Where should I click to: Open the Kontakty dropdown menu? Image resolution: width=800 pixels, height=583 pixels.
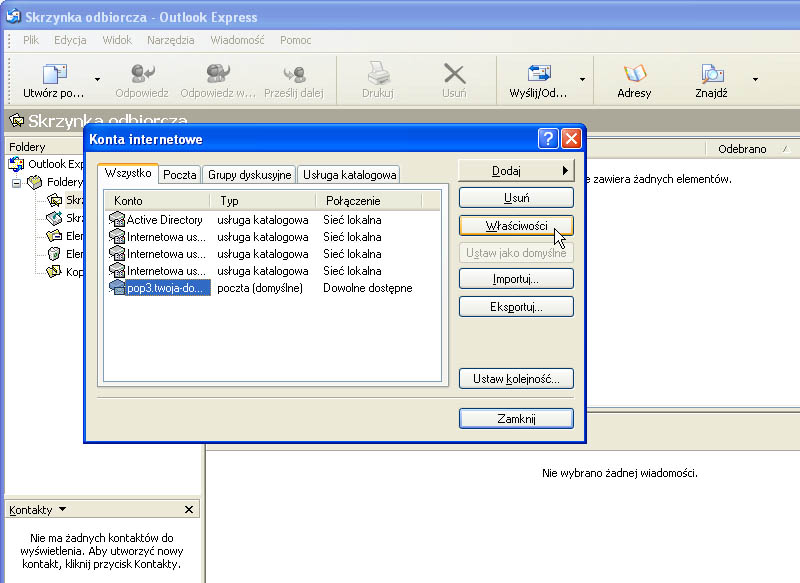click(x=62, y=509)
